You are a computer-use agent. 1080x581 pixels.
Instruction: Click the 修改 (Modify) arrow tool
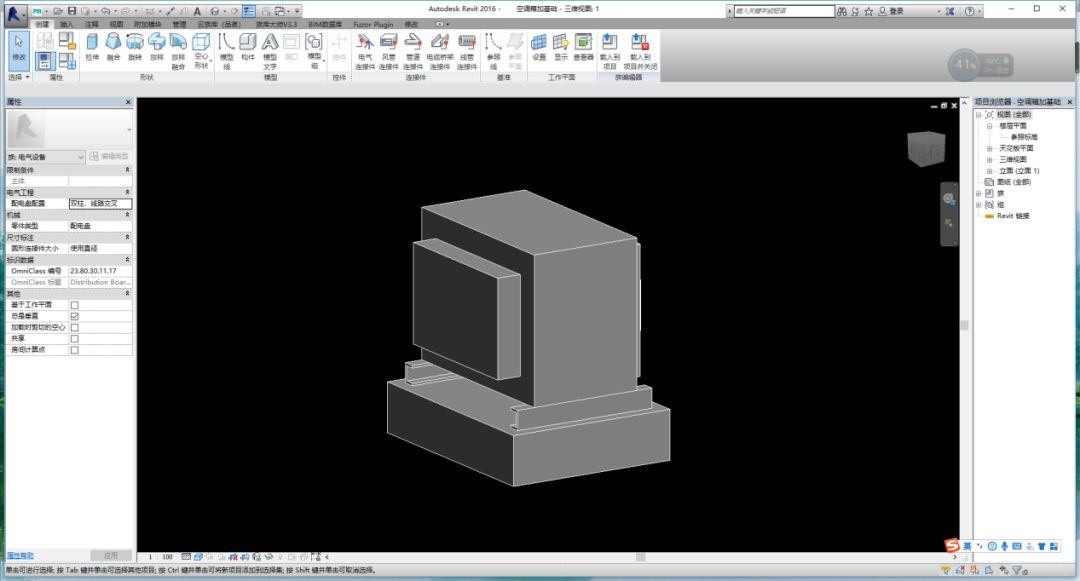click(19, 49)
